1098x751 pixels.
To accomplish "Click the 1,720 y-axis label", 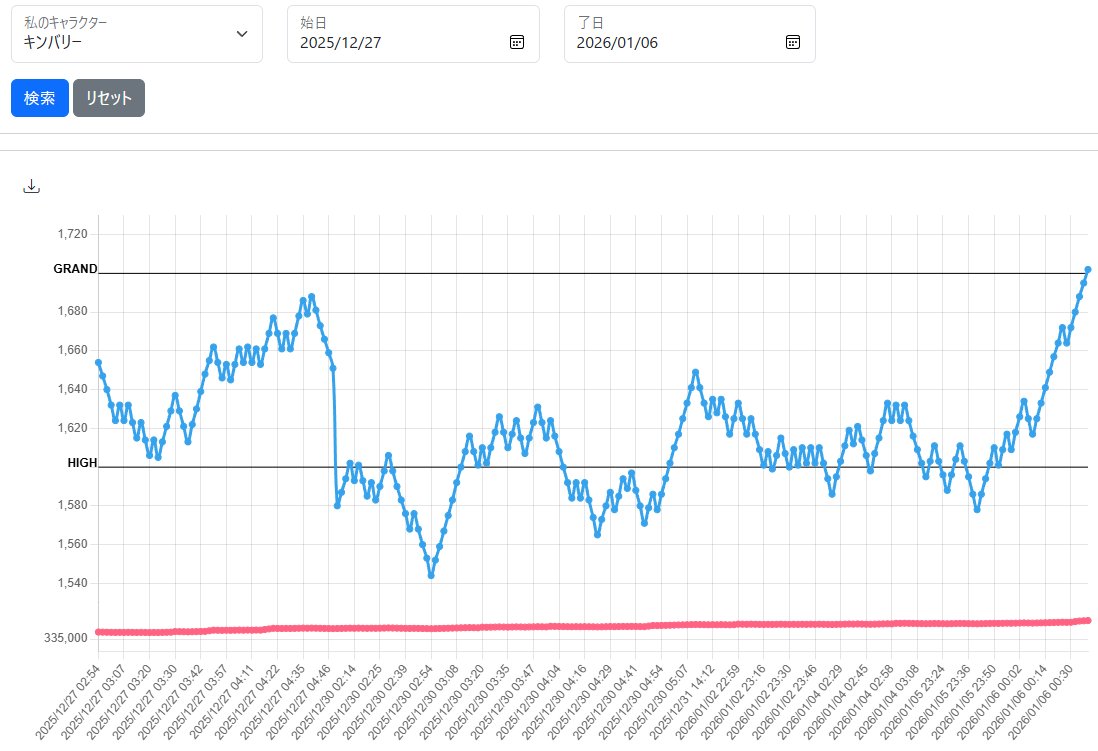I will click(73, 234).
